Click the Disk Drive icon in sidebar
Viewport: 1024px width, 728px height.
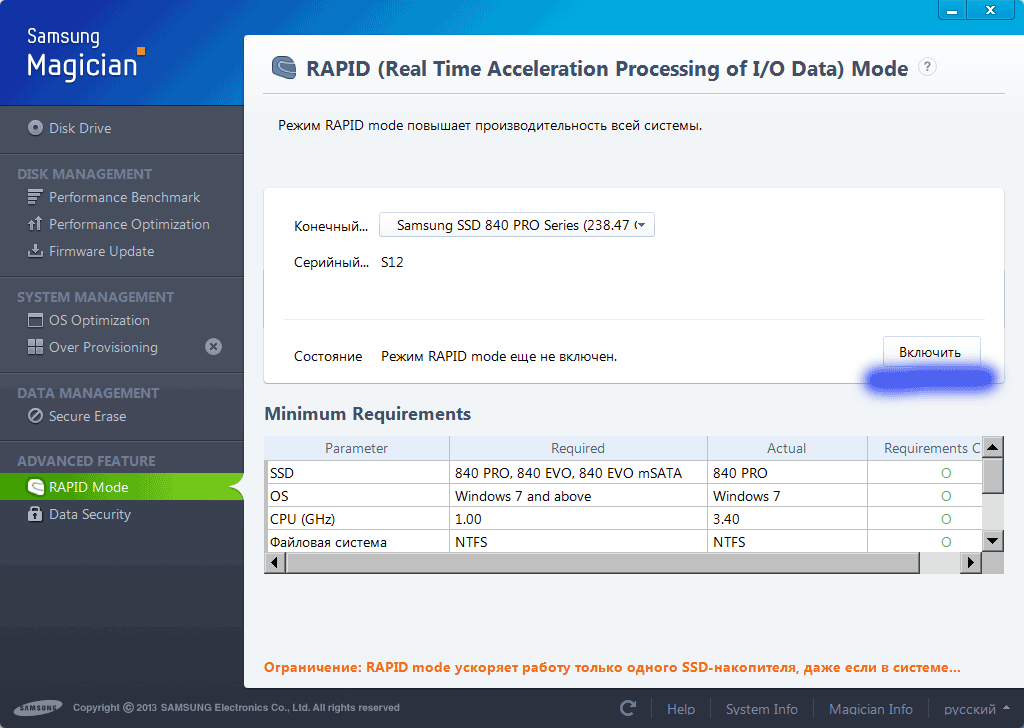pyautogui.click(x=36, y=128)
